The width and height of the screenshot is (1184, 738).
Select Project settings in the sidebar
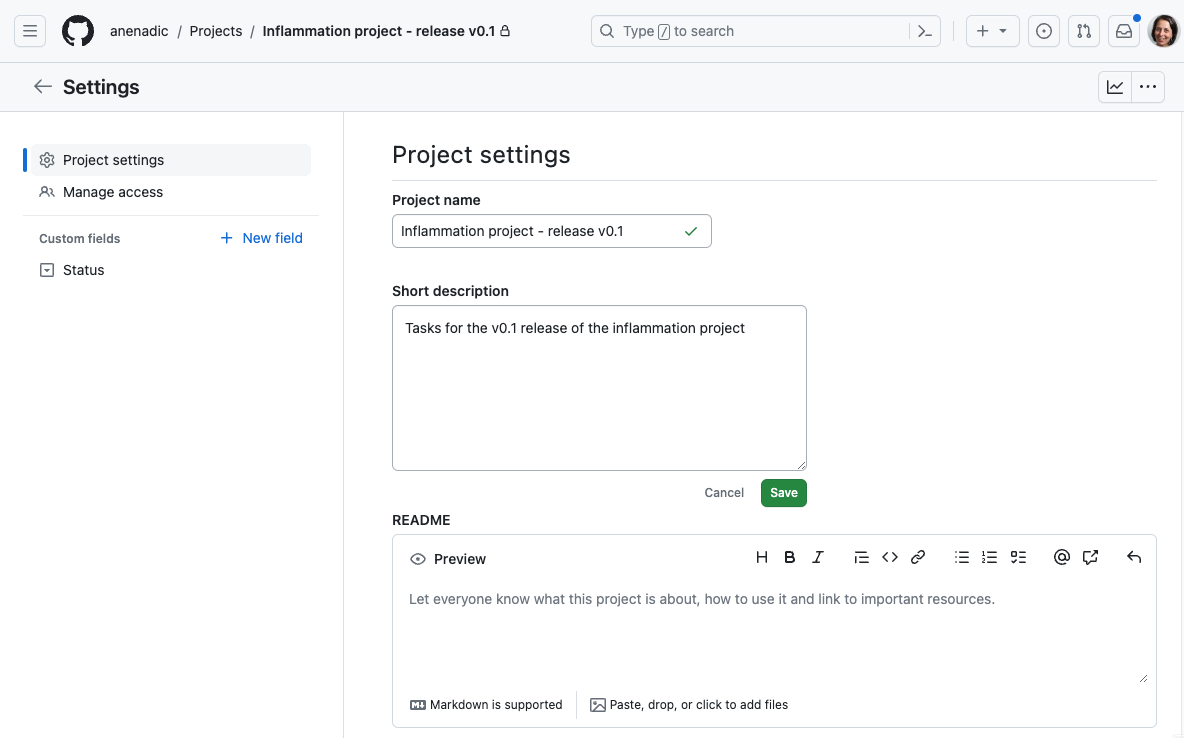[x=113, y=159]
